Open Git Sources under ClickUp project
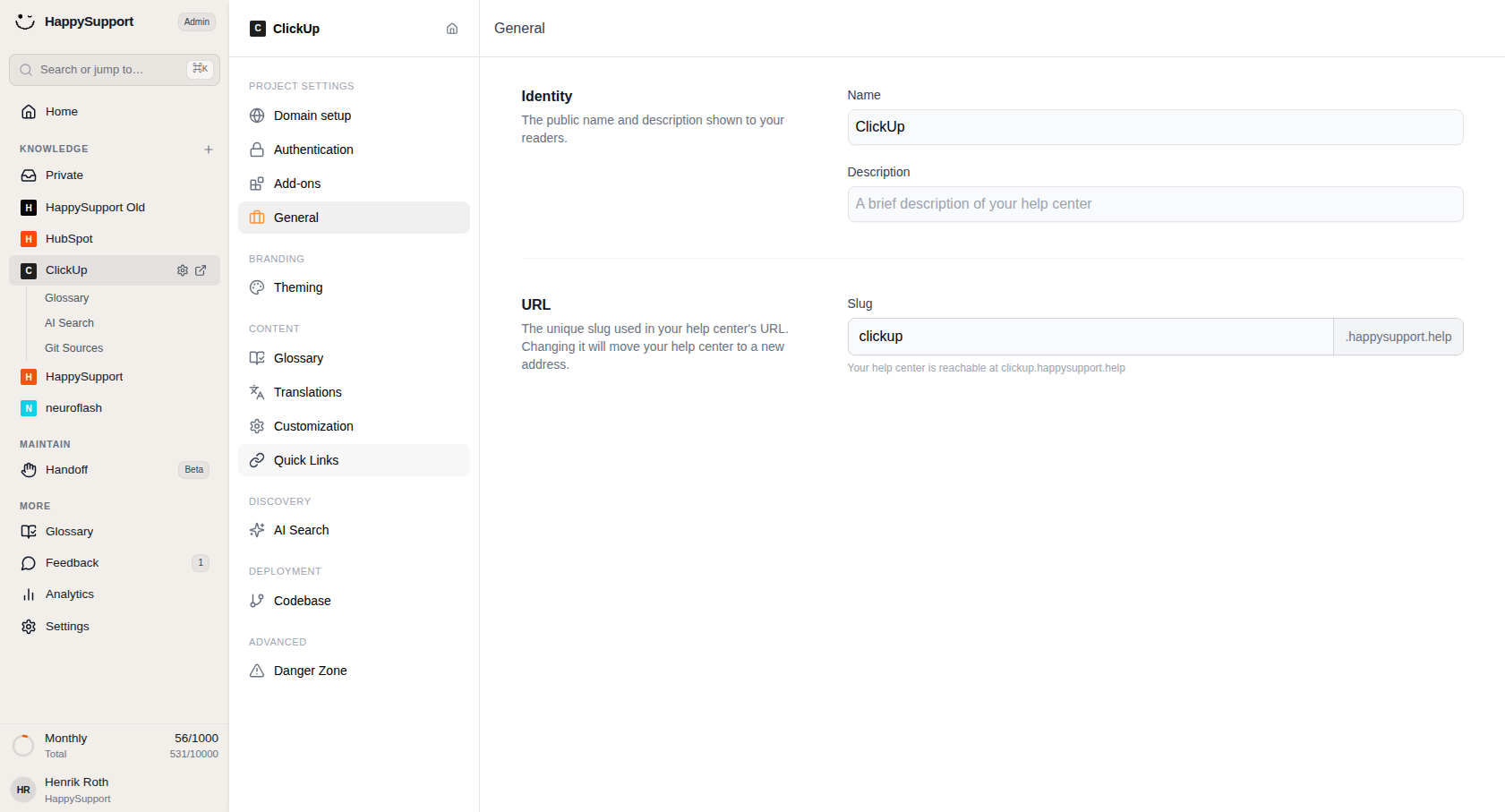This screenshot has width=1505, height=812. coord(73,348)
